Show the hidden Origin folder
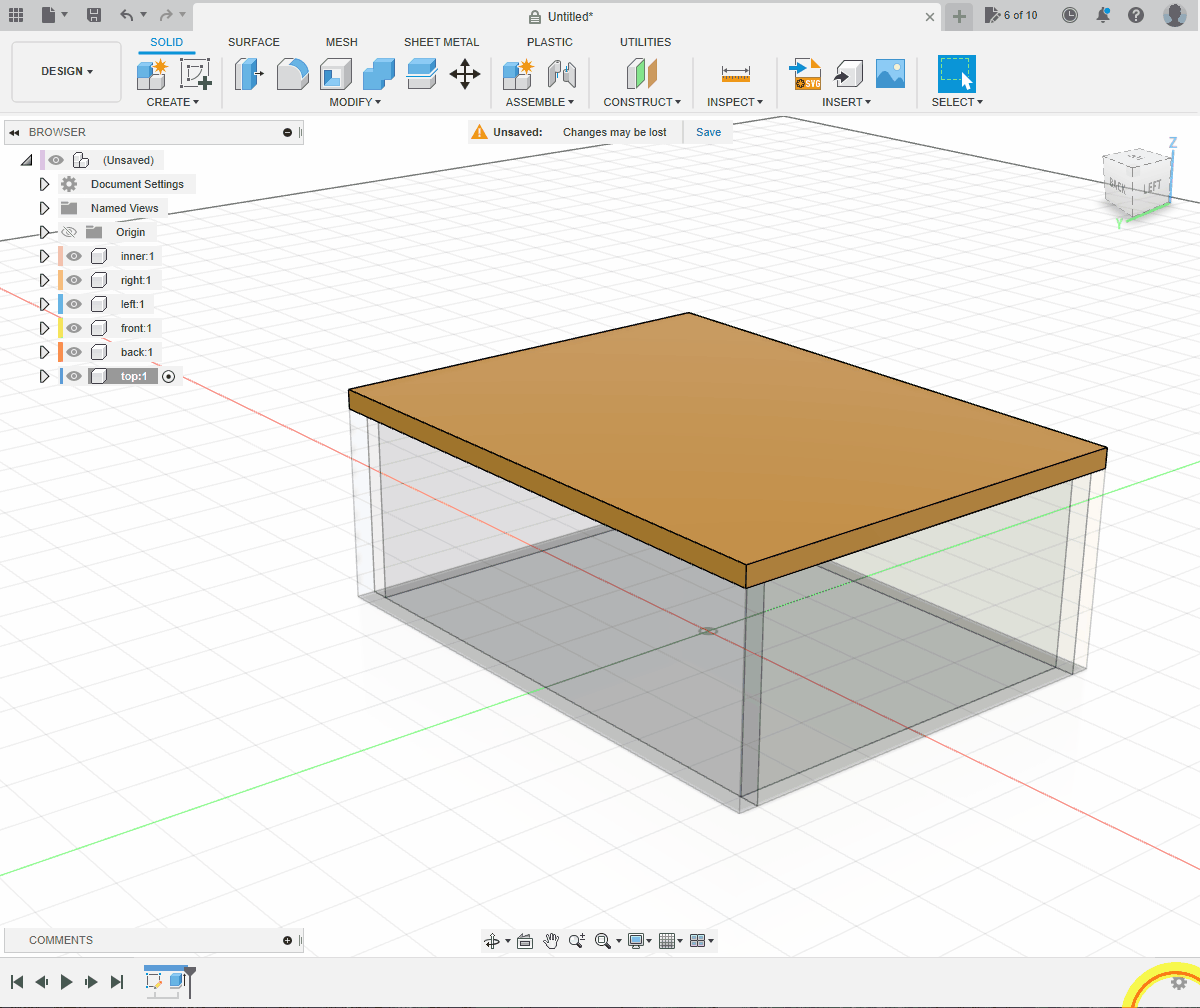The height and width of the screenshot is (1008, 1200). point(69,232)
